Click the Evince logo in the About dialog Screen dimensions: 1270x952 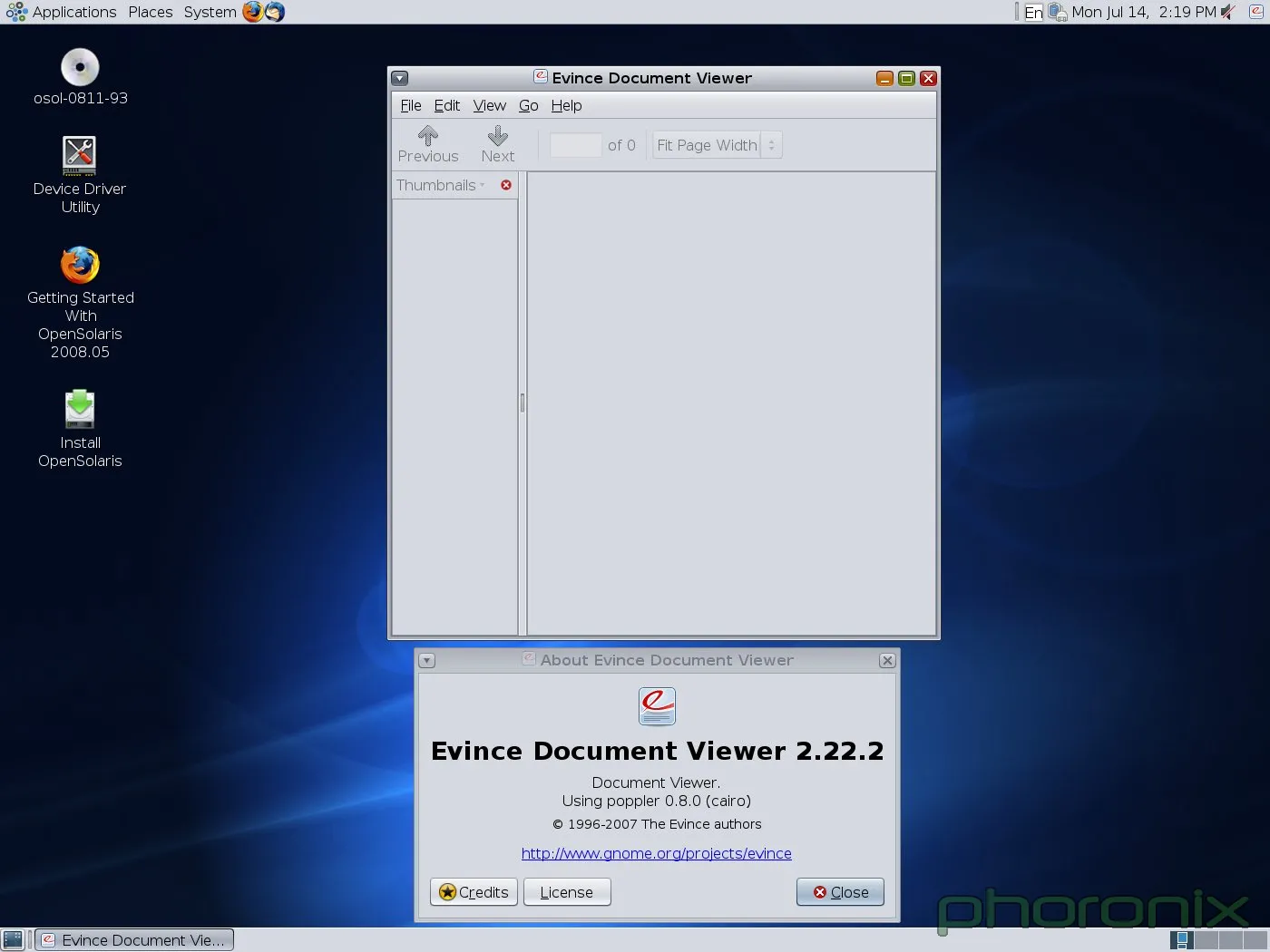(x=657, y=706)
